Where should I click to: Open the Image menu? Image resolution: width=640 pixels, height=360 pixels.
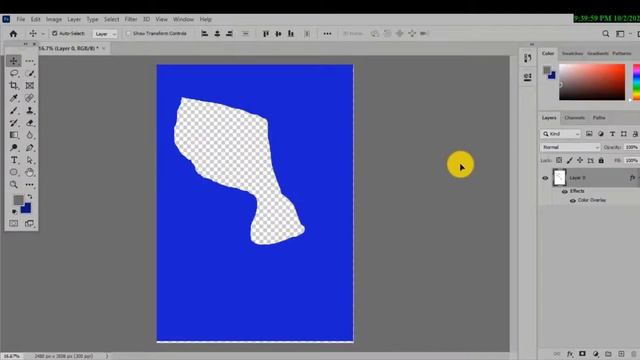[54, 19]
